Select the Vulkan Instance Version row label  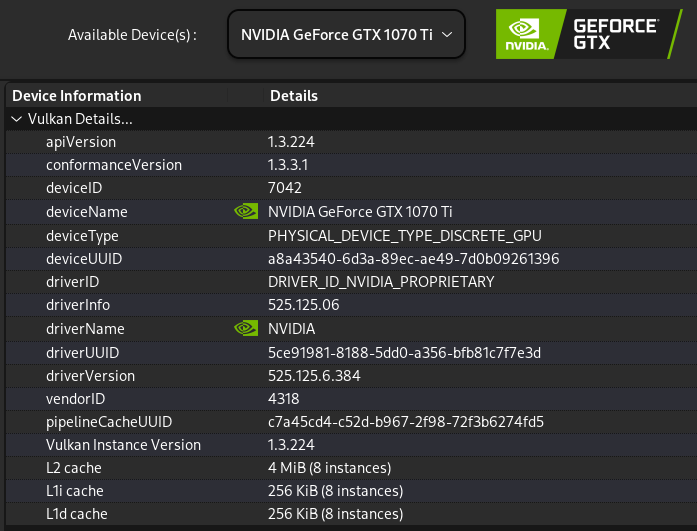(123, 445)
